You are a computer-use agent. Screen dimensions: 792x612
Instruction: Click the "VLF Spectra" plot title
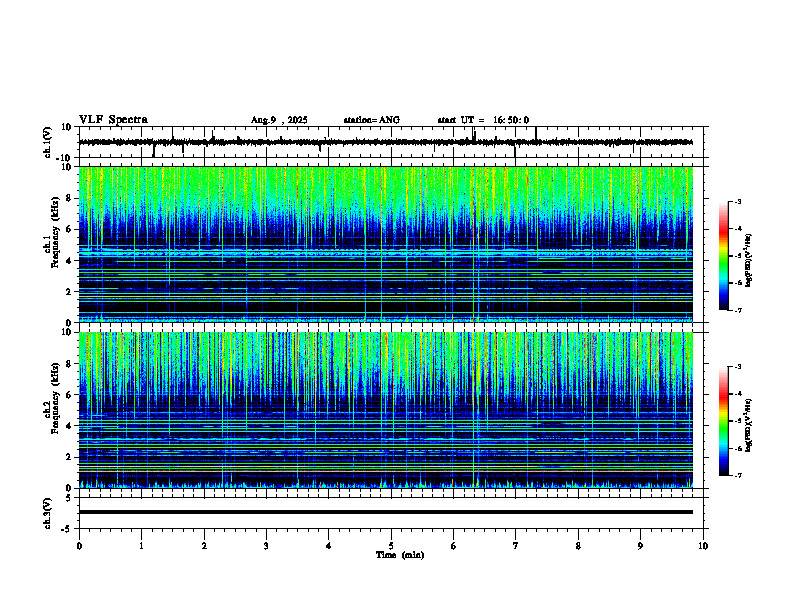click(113, 120)
